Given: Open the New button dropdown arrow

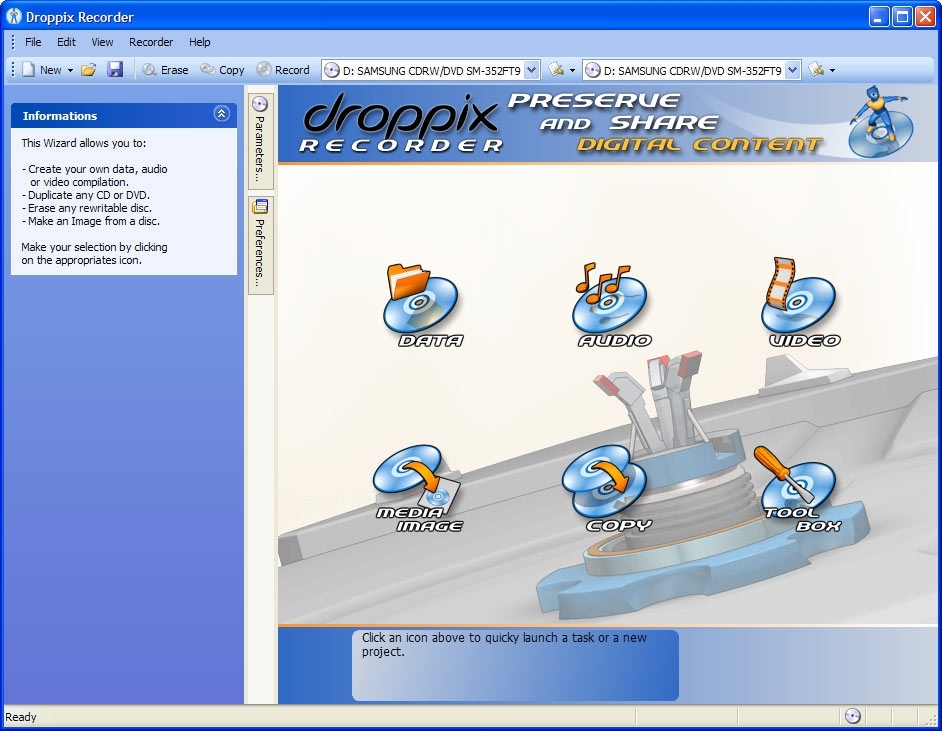Looking at the screenshot, I should 70,70.
